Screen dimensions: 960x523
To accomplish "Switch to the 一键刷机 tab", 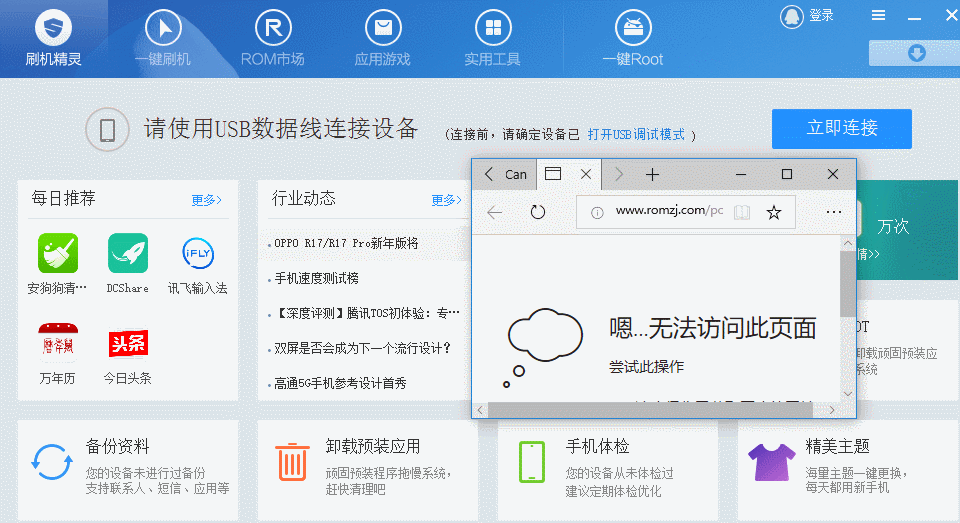I will tap(163, 38).
